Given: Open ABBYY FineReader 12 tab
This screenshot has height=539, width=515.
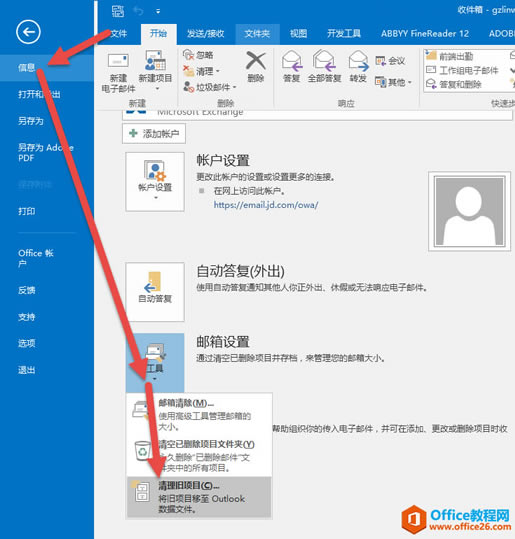Looking at the screenshot, I should (x=425, y=34).
